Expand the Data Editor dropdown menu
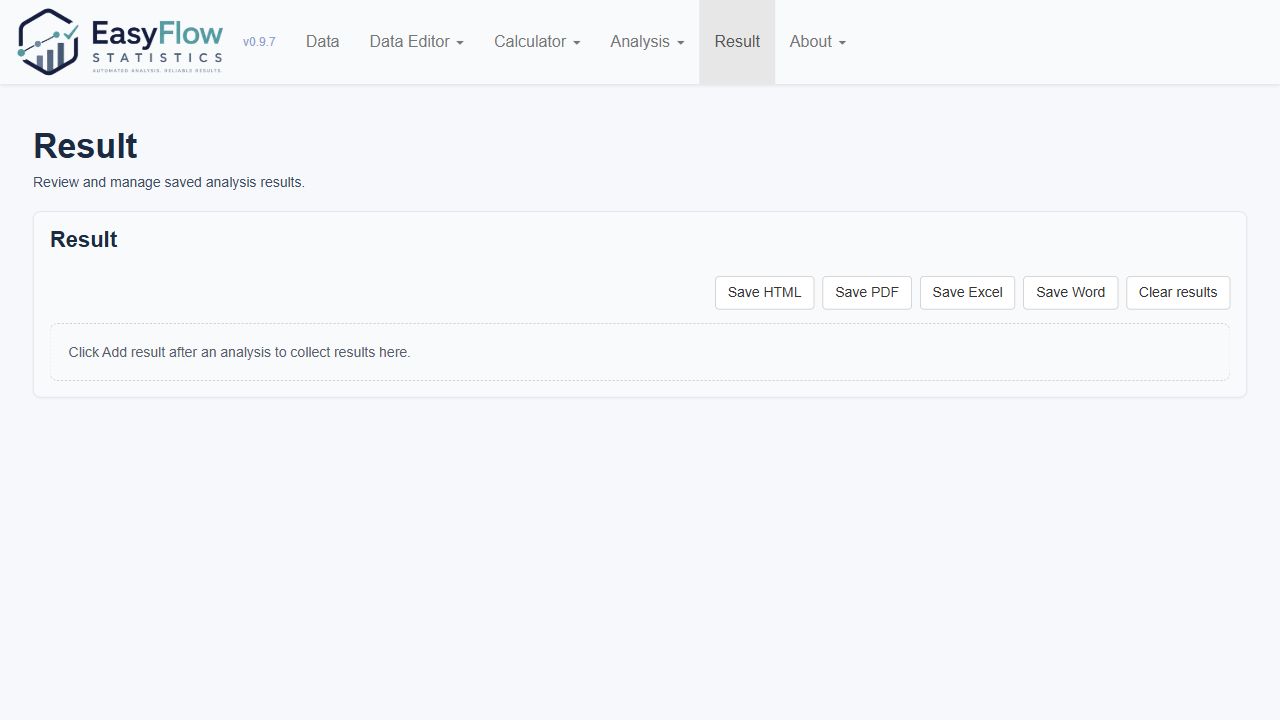This screenshot has height=720, width=1280. (416, 42)
